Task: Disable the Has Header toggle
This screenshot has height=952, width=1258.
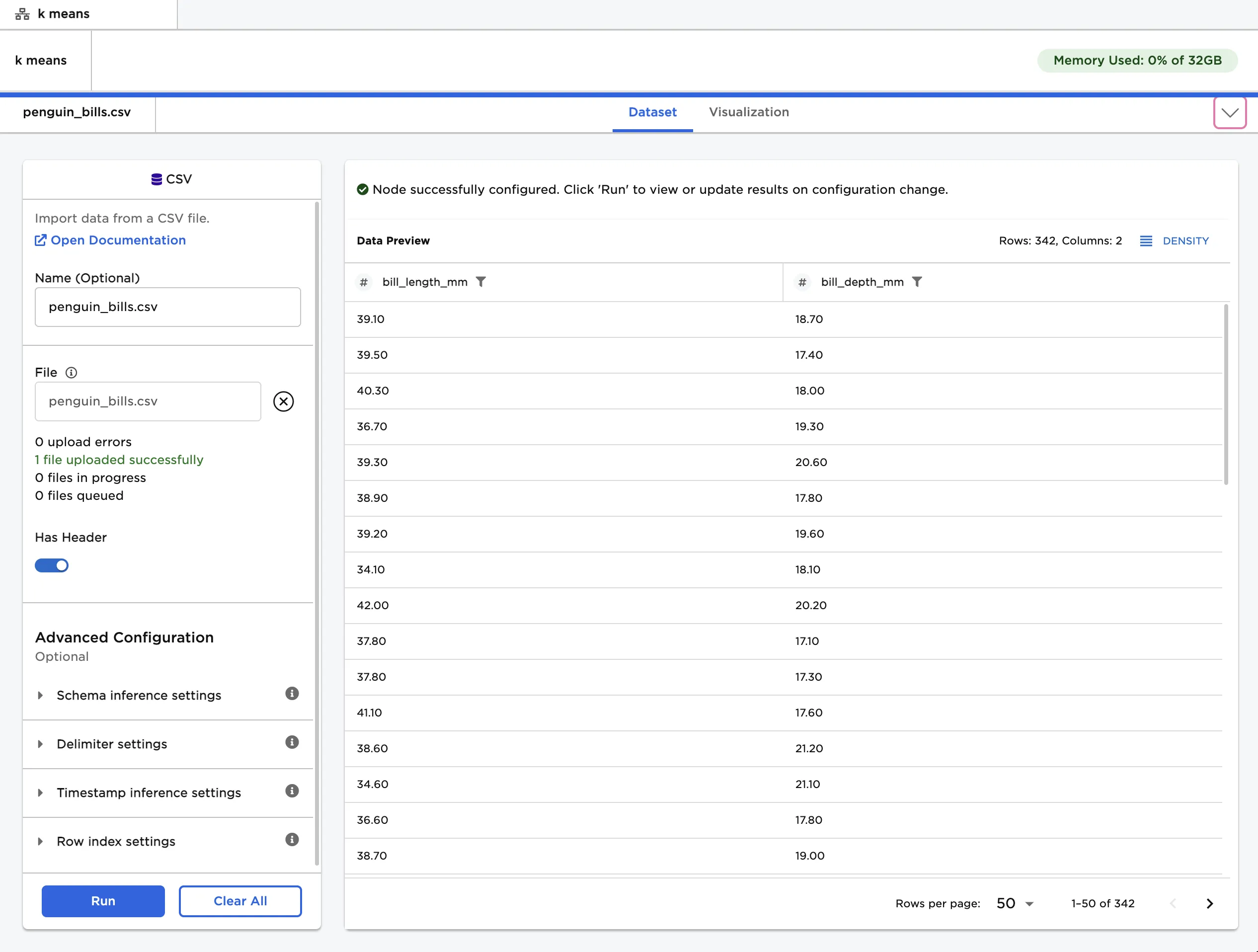Action: click(51, 565)
